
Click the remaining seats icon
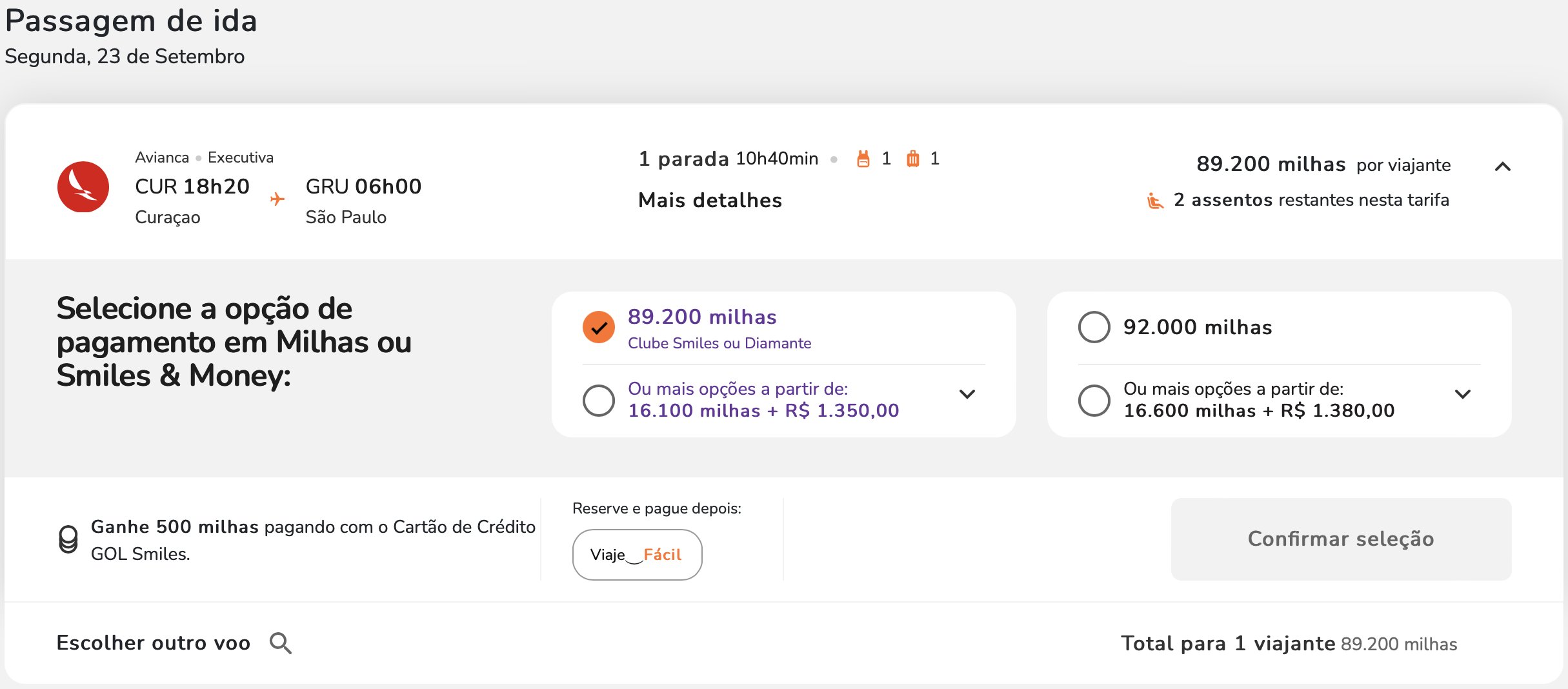point(1155,201)
